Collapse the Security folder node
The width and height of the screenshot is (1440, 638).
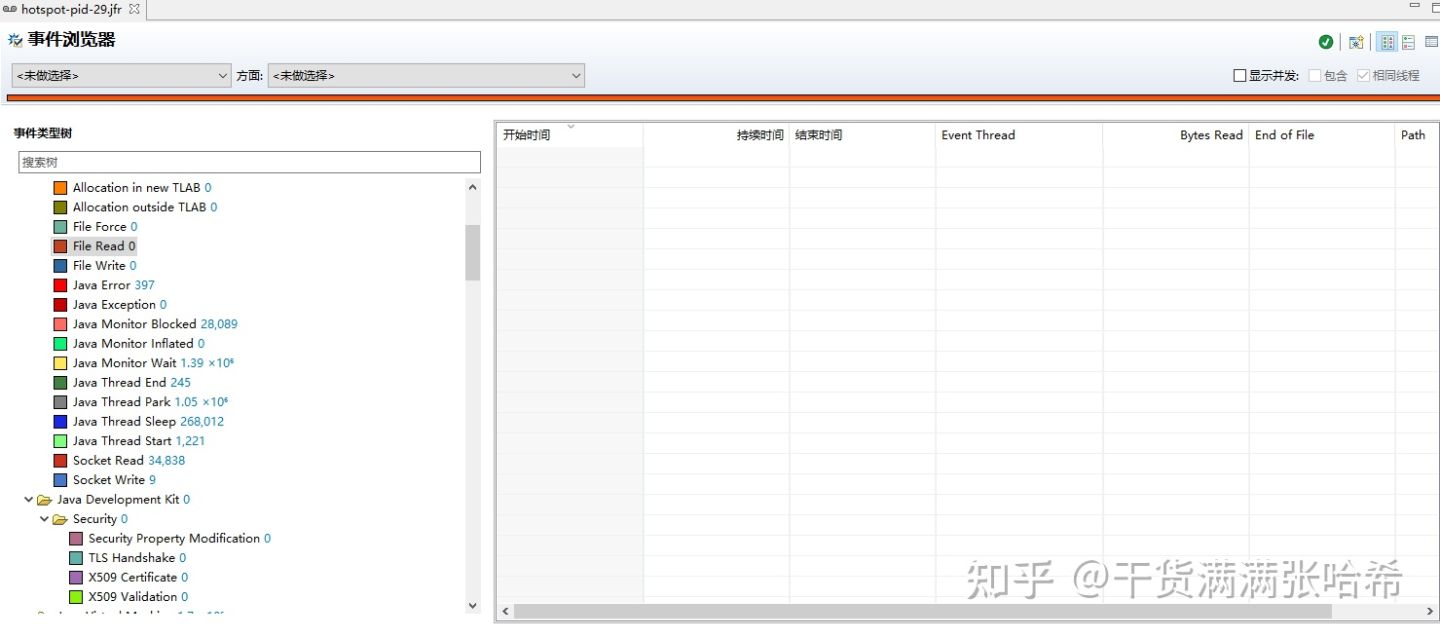tap(43, 519)
